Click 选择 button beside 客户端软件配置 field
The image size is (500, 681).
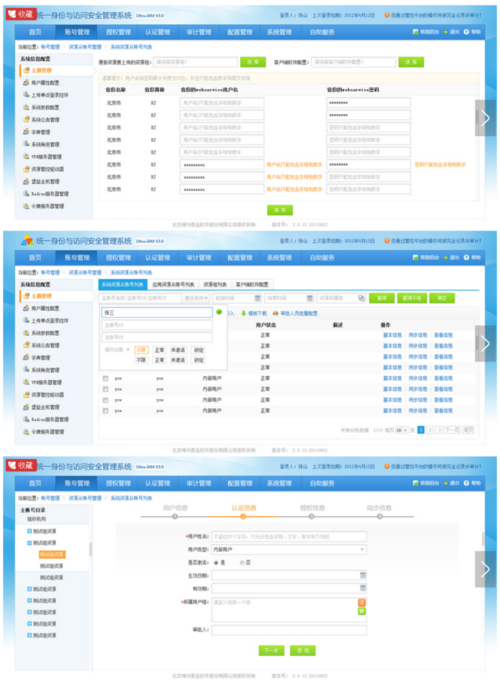411,62
